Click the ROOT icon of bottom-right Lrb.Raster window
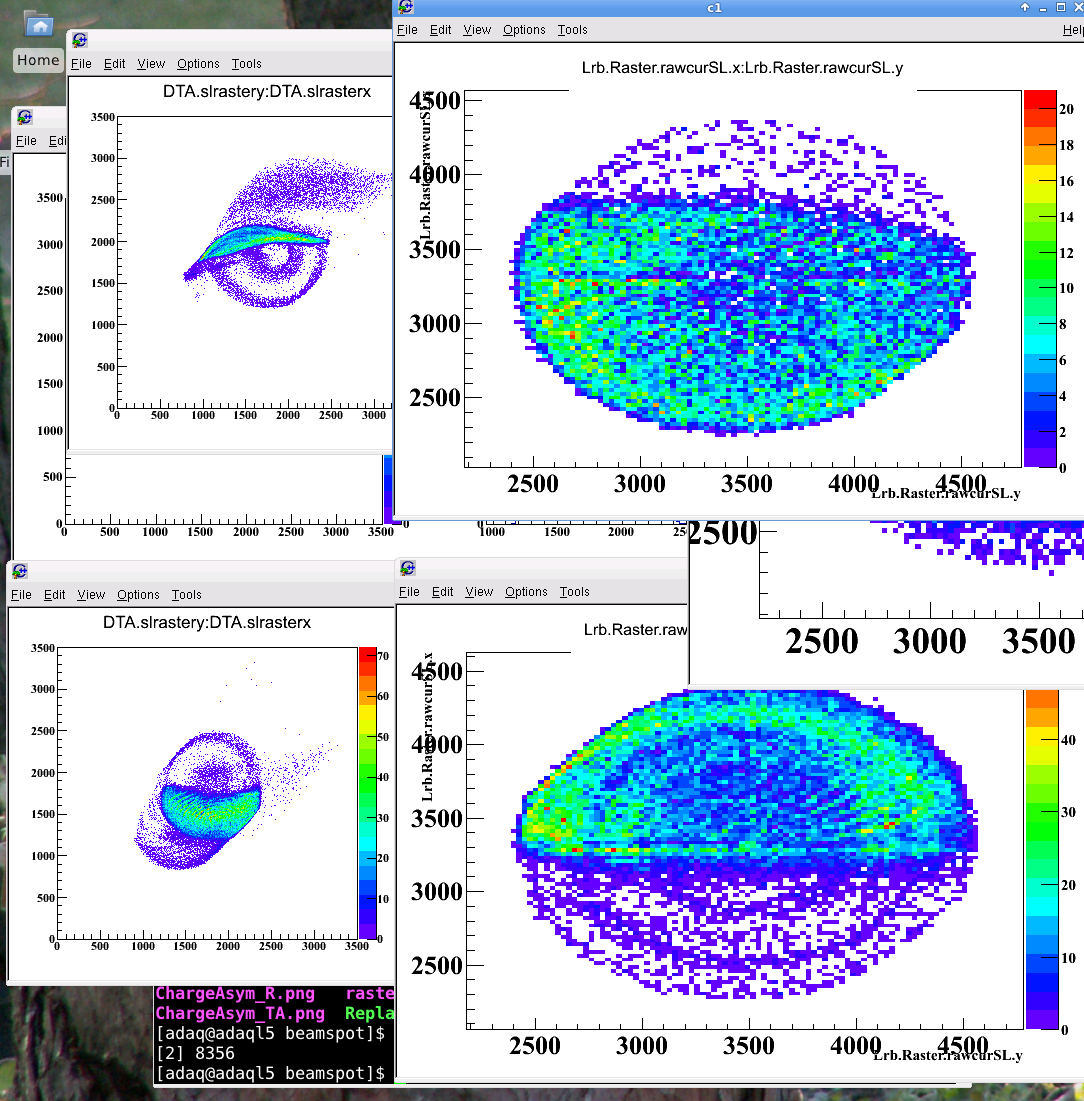Image resolution: width=1084 pixels, height=1101 pixels. [408, 568]
